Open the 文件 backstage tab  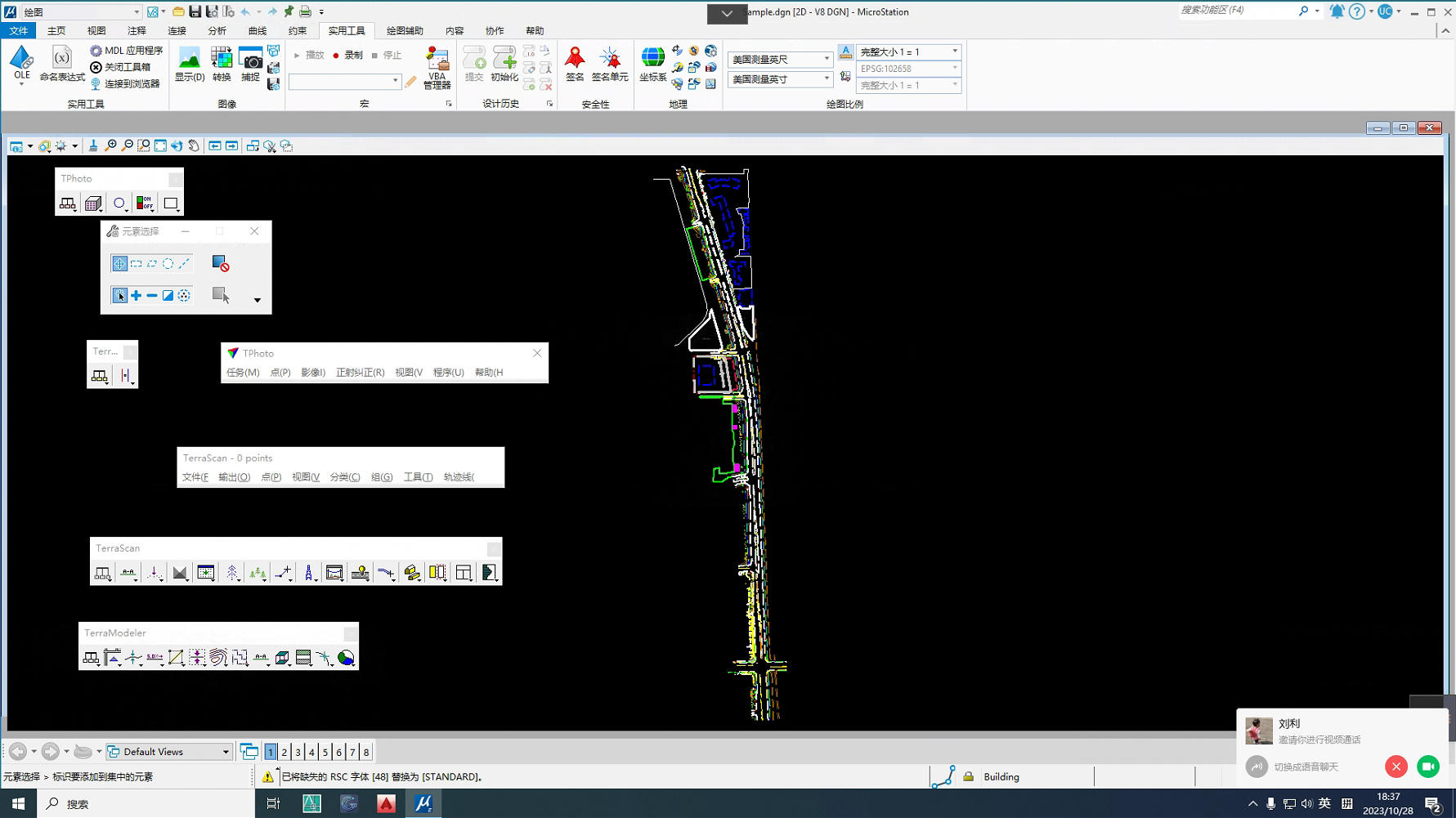pos(18,30)
